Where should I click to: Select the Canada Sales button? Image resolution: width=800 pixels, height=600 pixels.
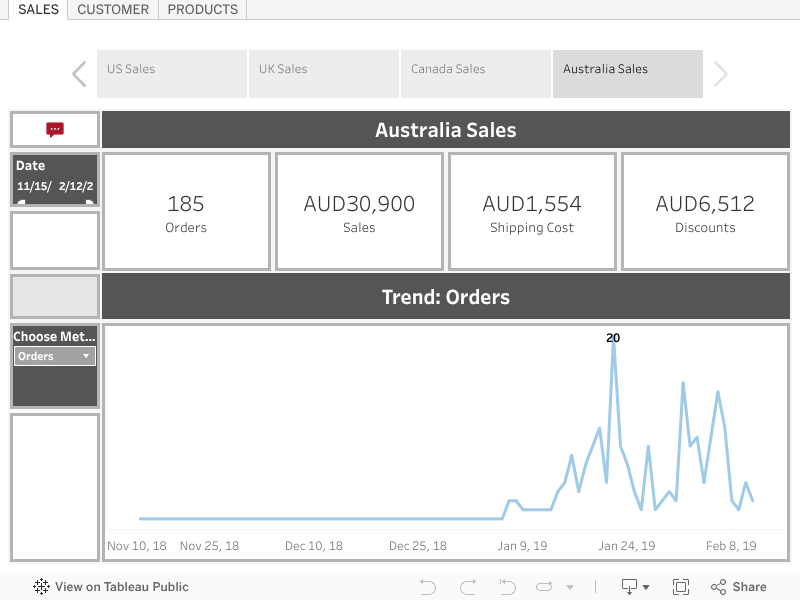pos(476,74)
